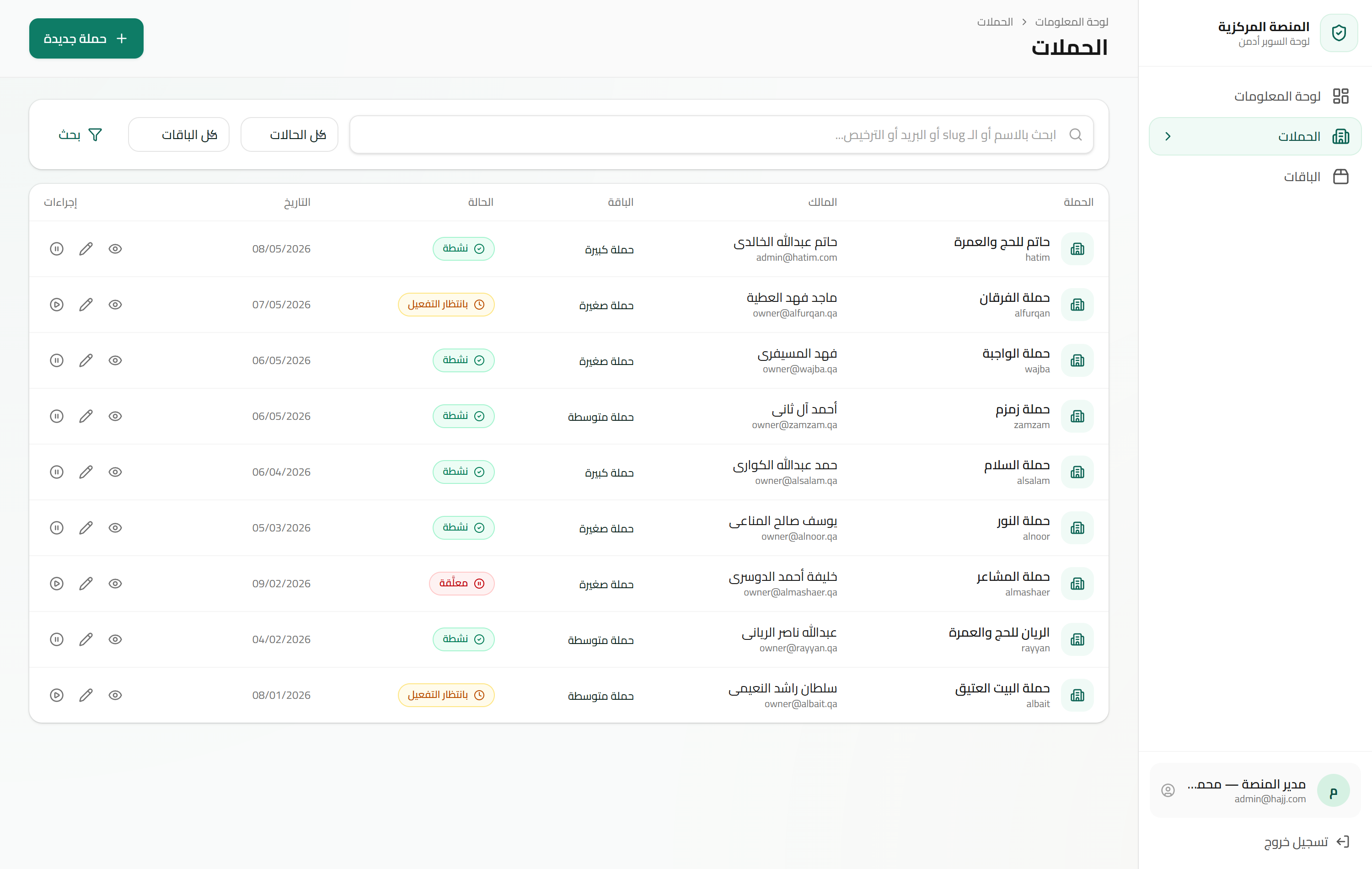
Task: Open the admin@hajj.com user profile card
Action: tap(1255, 791)
